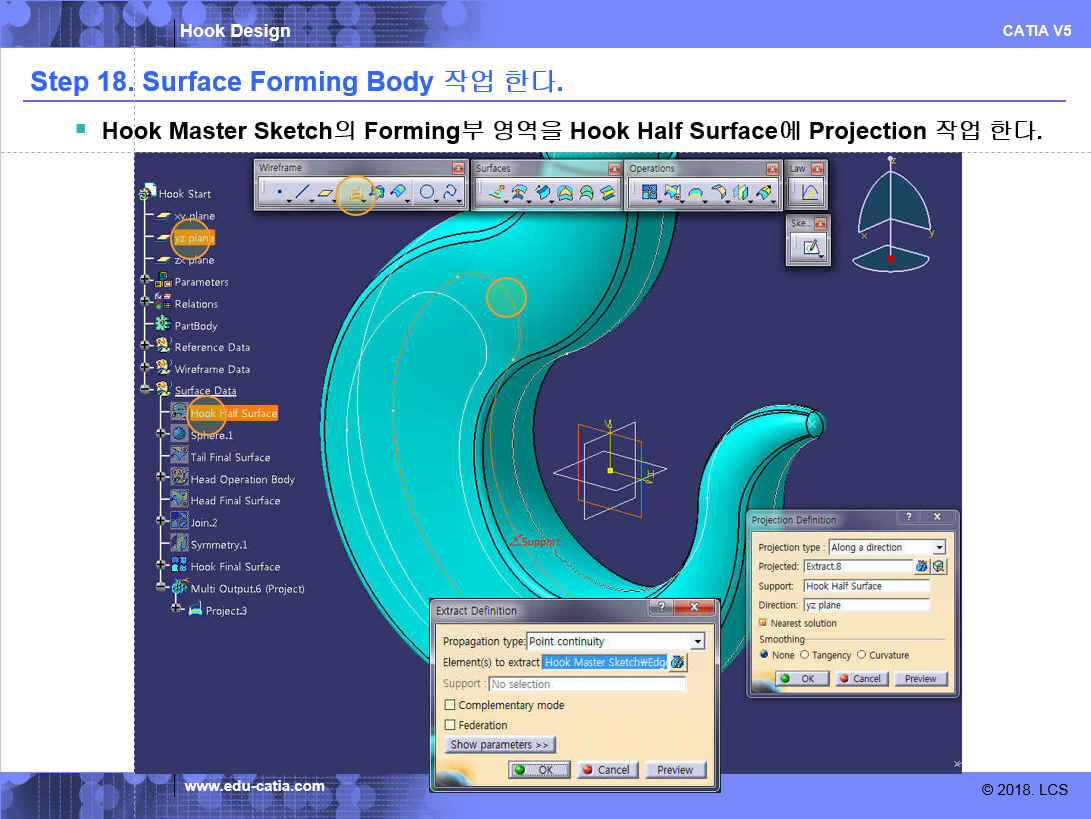The height and width of the screenshot is (819, 1091).
Task: Uncheck the Nearest solution checkbox
Action: tap(763, 623)
